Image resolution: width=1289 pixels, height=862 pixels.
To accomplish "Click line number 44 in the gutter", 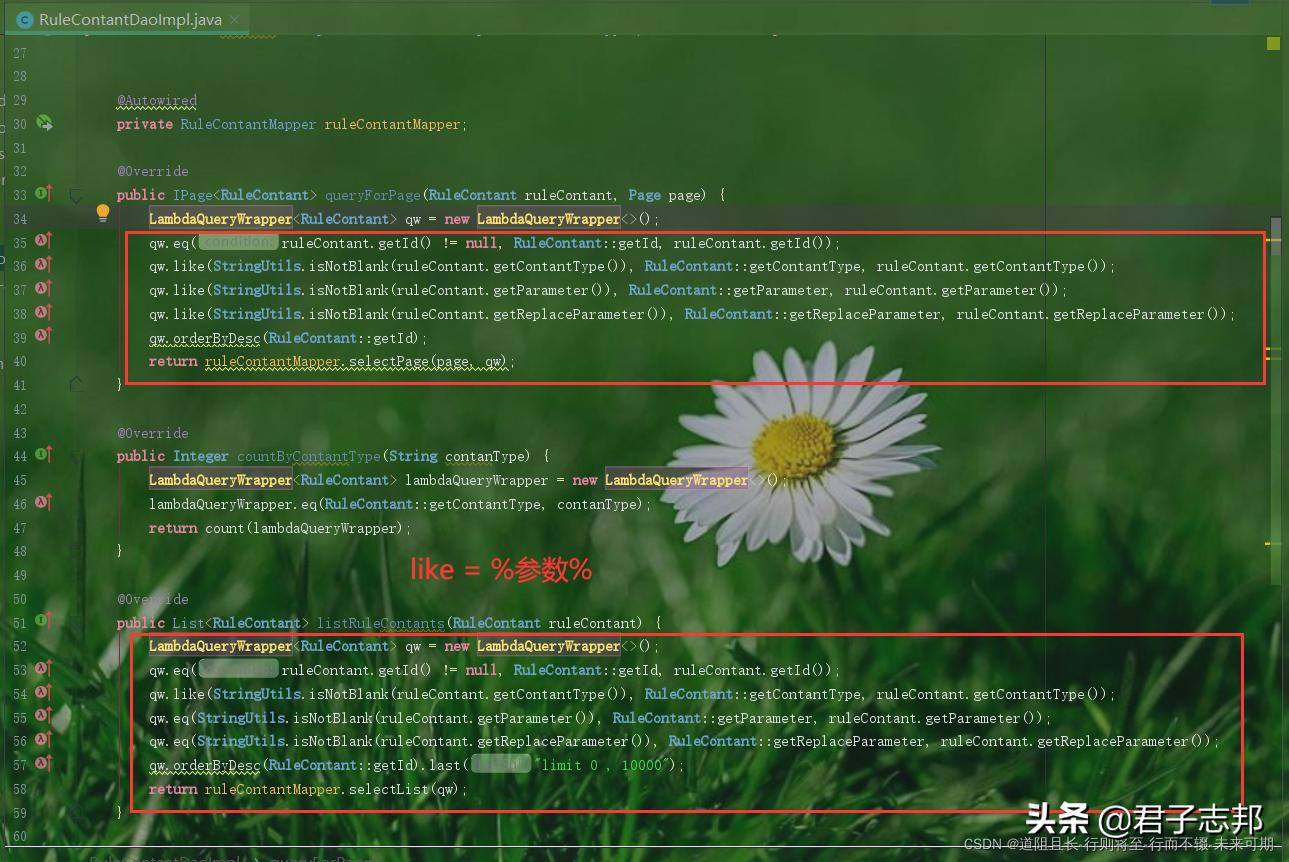I will point(21,455).
